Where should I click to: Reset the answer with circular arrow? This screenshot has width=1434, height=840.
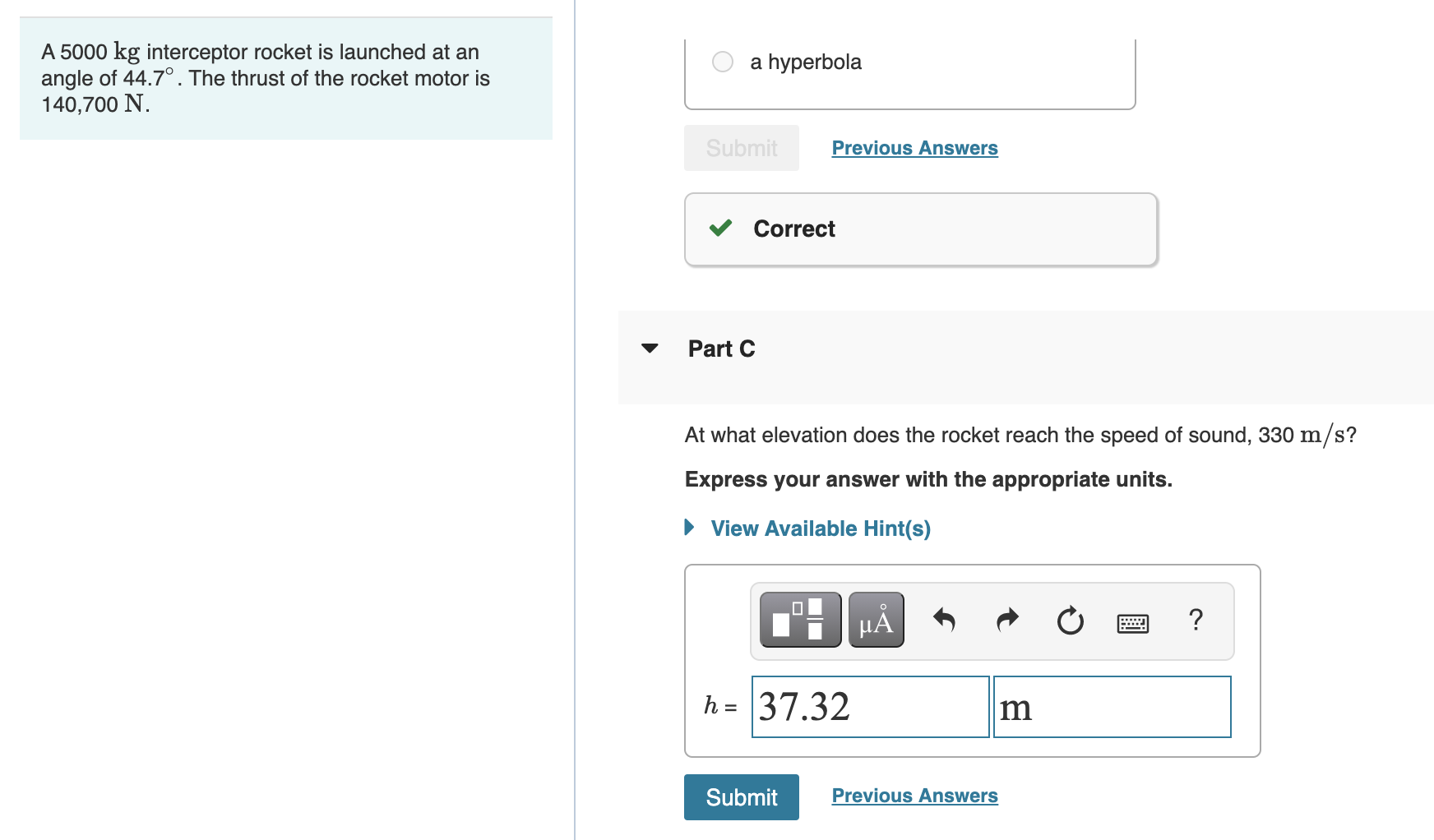click(1070, 621)
